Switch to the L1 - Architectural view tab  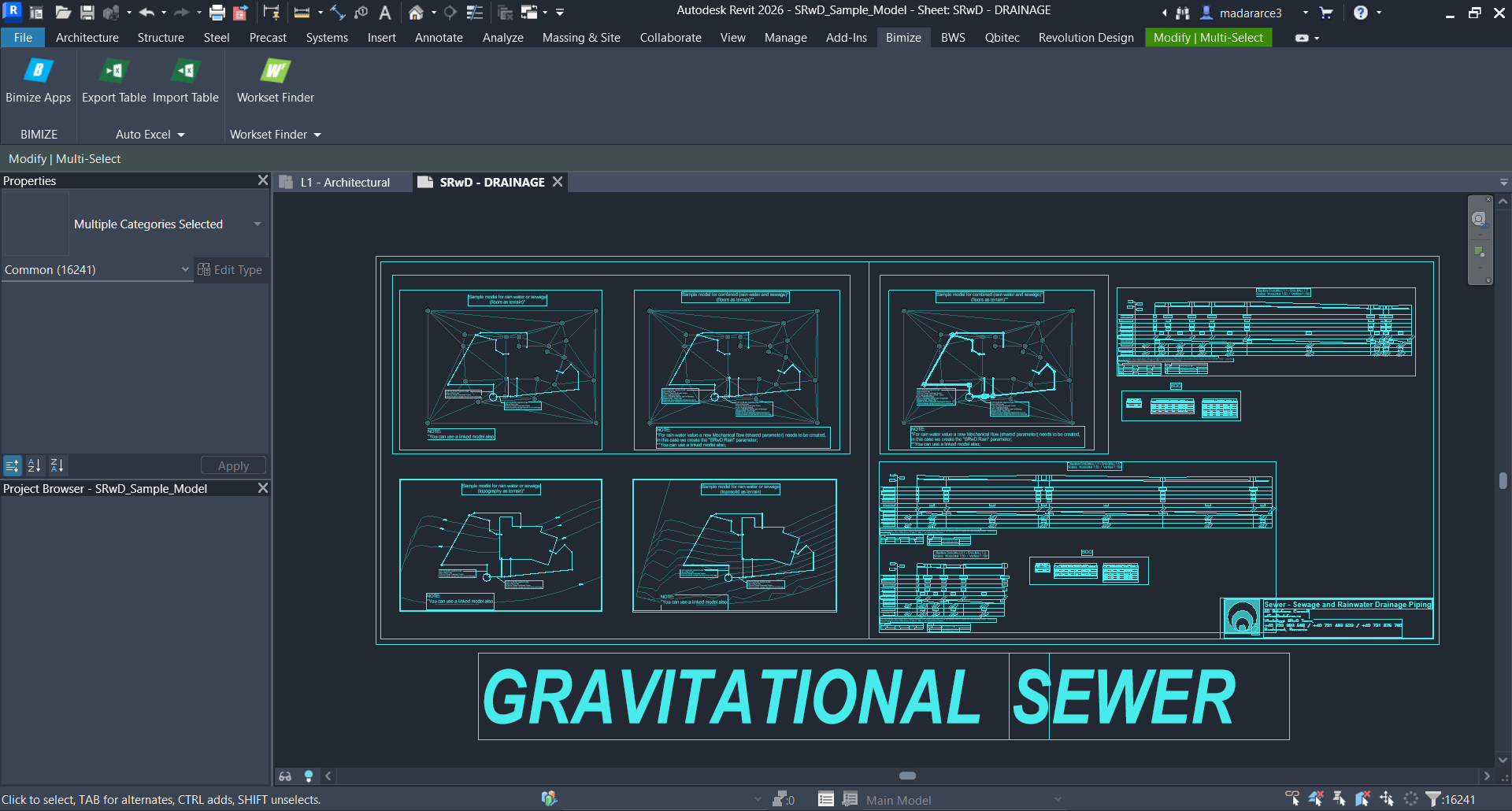tap(345, 182)
